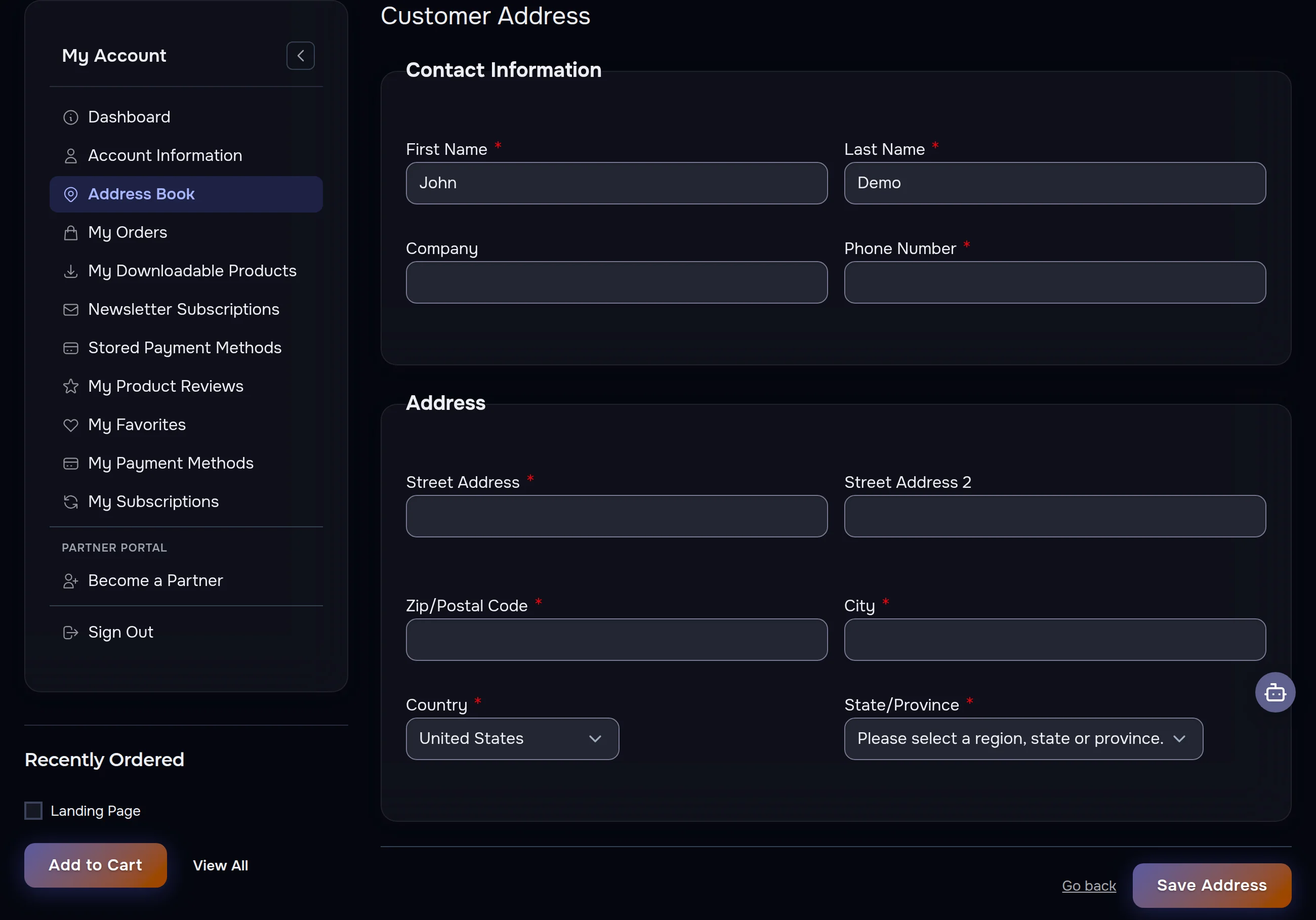
Task: Focus the First Name input field
Action: point(616,183)
